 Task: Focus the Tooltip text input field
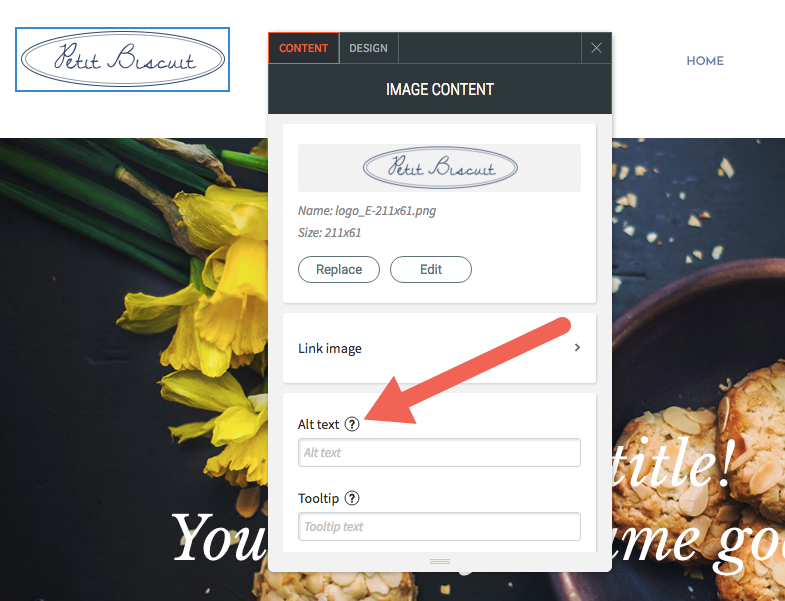point(440,526)
